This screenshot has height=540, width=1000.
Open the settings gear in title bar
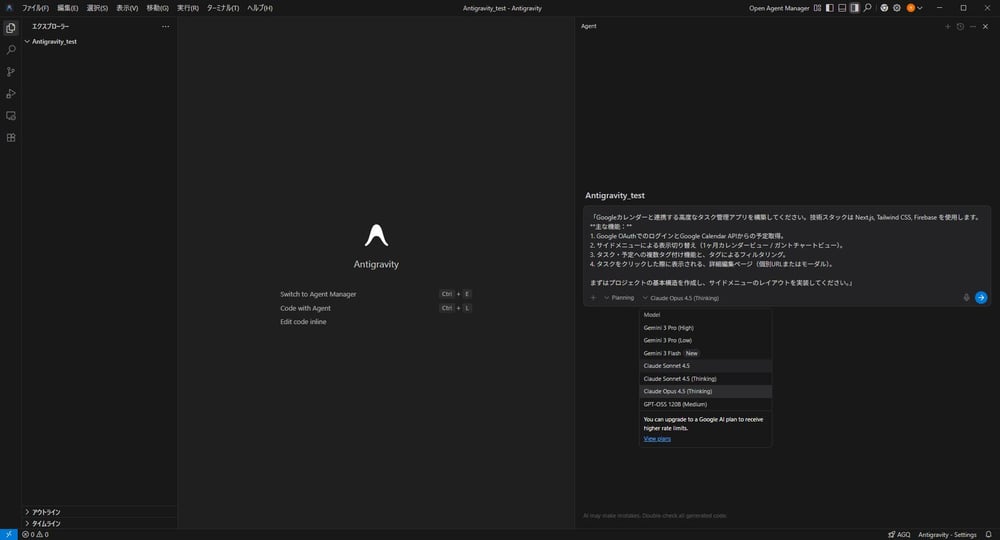(x=897, y=8)
